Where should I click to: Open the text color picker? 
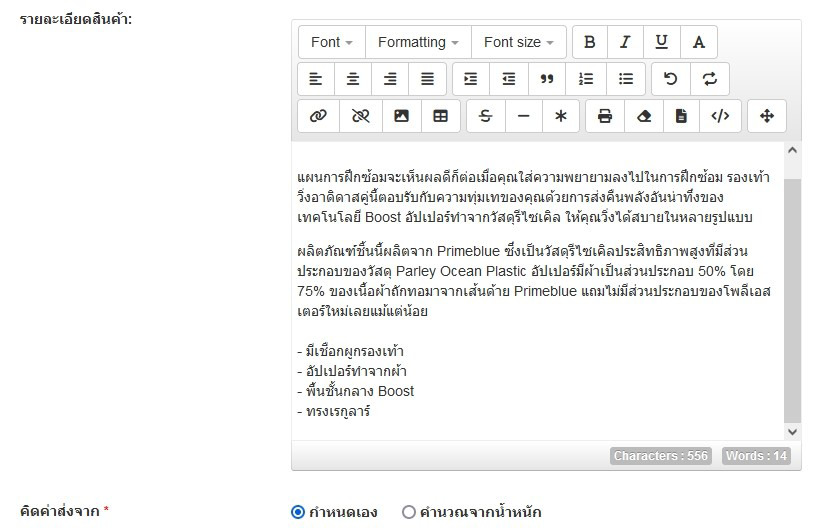(x=699, y=42)
